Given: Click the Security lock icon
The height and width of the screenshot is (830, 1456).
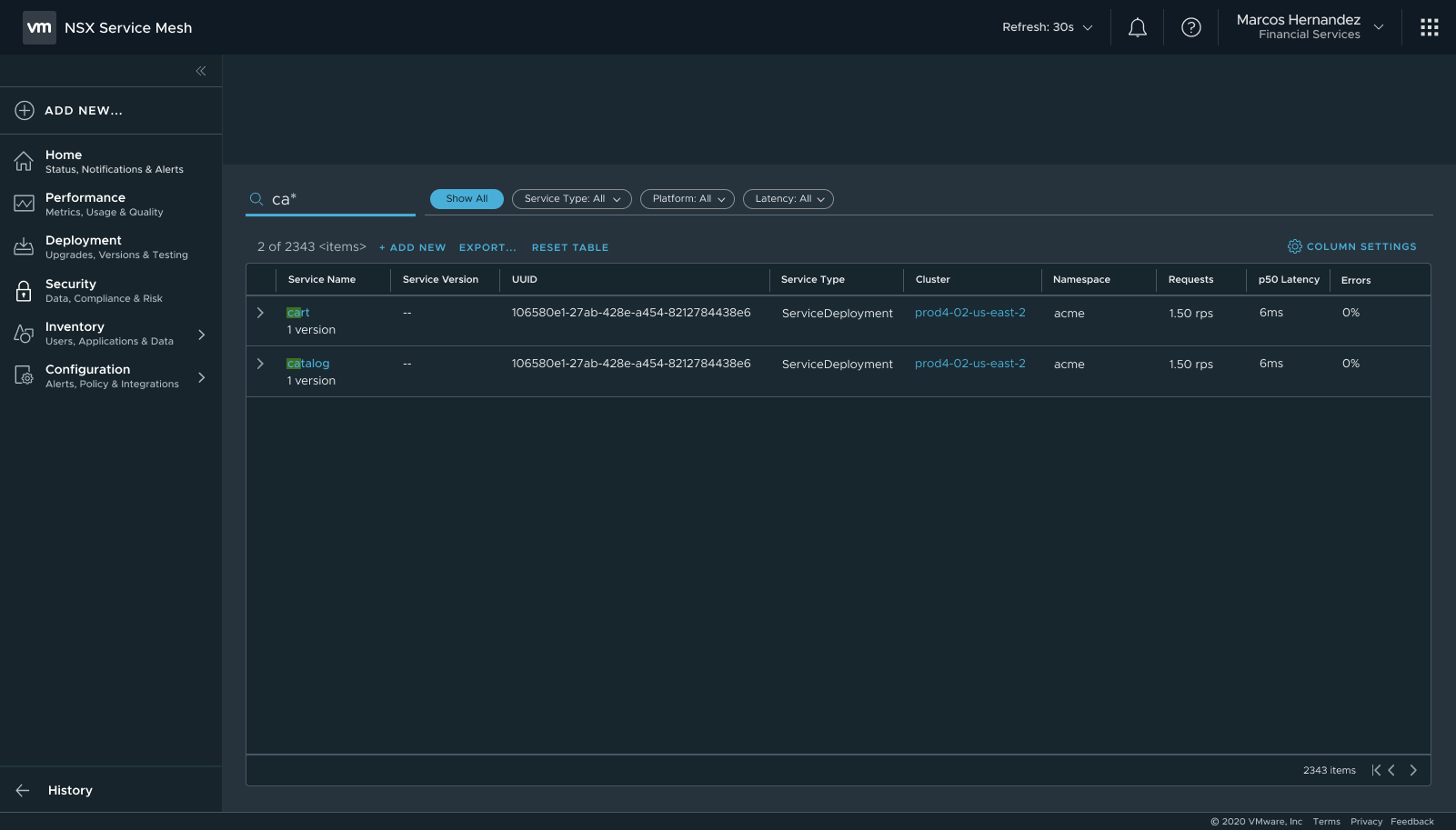Looking at the screenshot, I should click(x=24, y=291).
